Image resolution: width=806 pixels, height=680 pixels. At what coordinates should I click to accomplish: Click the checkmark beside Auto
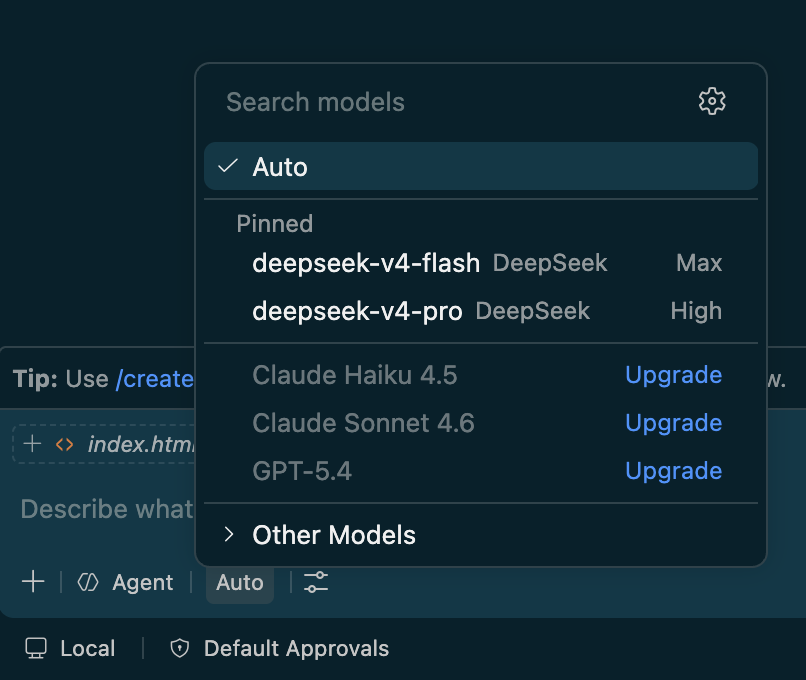tap(228, 166)
